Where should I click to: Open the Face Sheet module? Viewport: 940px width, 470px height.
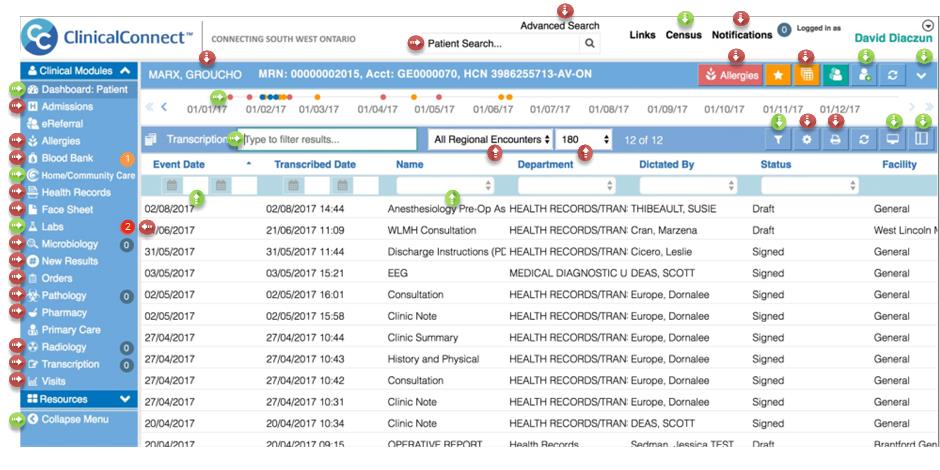click(x=67, y=210)
